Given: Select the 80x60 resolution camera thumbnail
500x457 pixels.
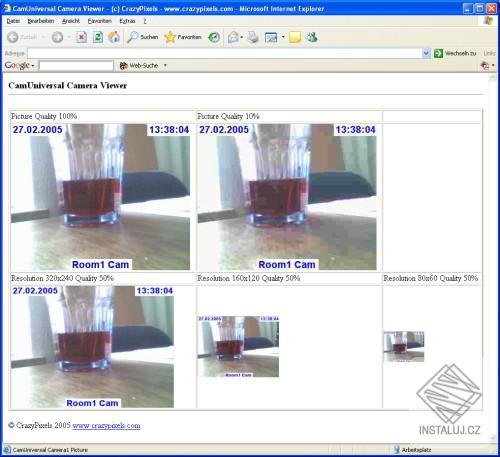Looking at the screenshot, I should 404,347.
